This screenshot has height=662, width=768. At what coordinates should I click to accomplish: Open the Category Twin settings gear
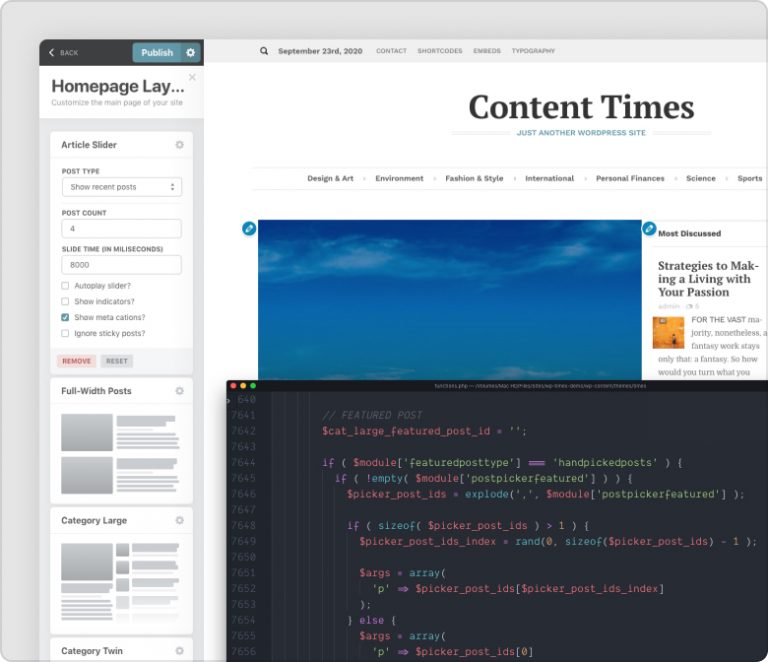point(180,651)
